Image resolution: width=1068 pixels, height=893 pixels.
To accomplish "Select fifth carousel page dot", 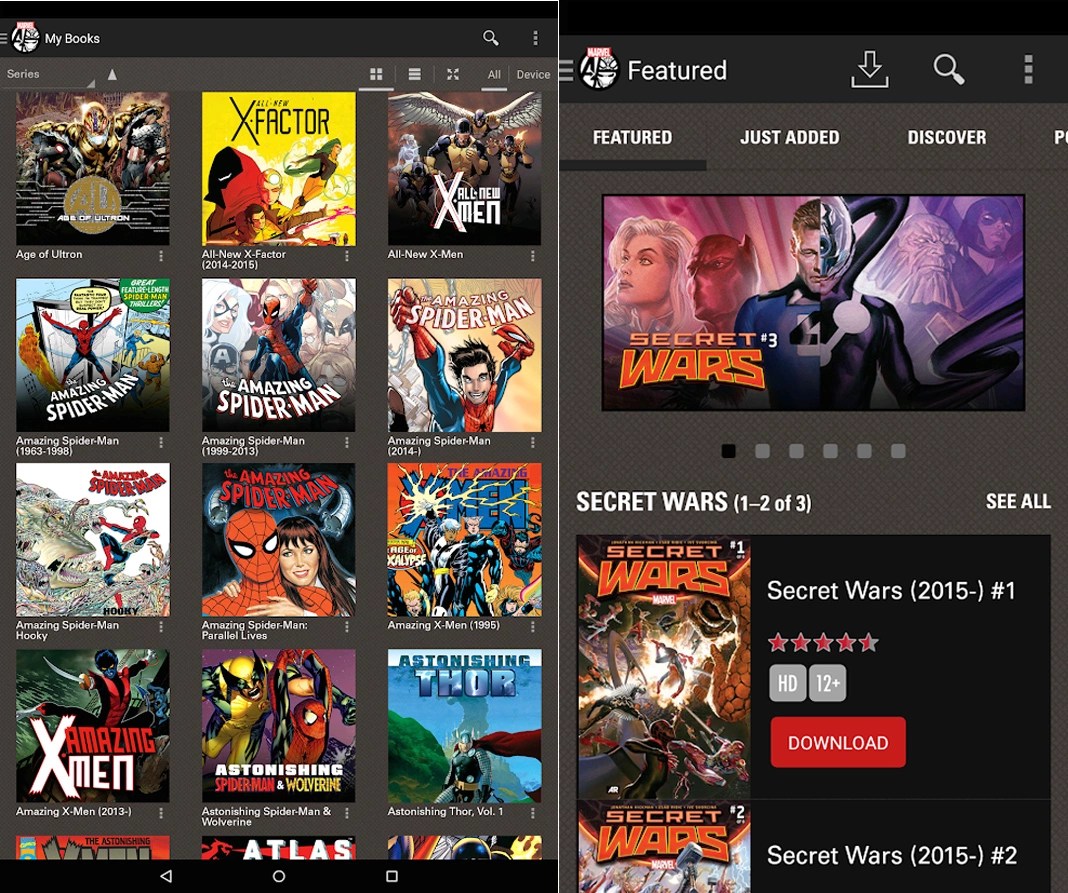I will pos(864,451).
